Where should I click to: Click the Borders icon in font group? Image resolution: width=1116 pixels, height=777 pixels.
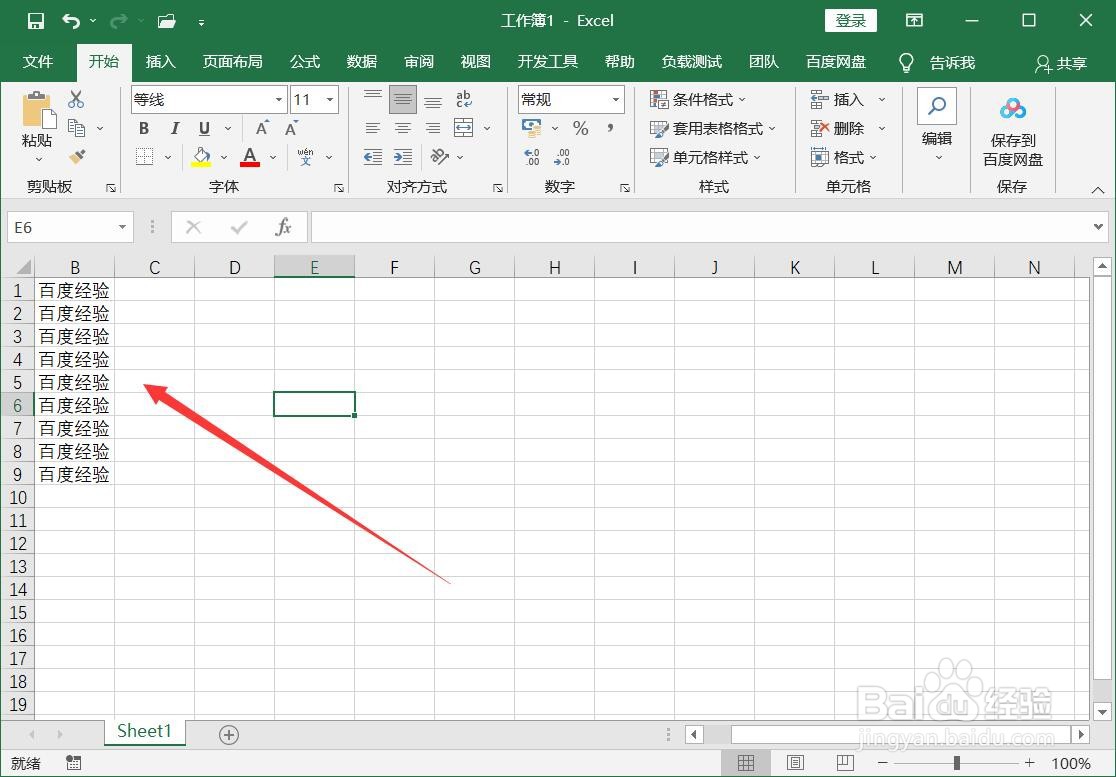[x=144, y=157]
